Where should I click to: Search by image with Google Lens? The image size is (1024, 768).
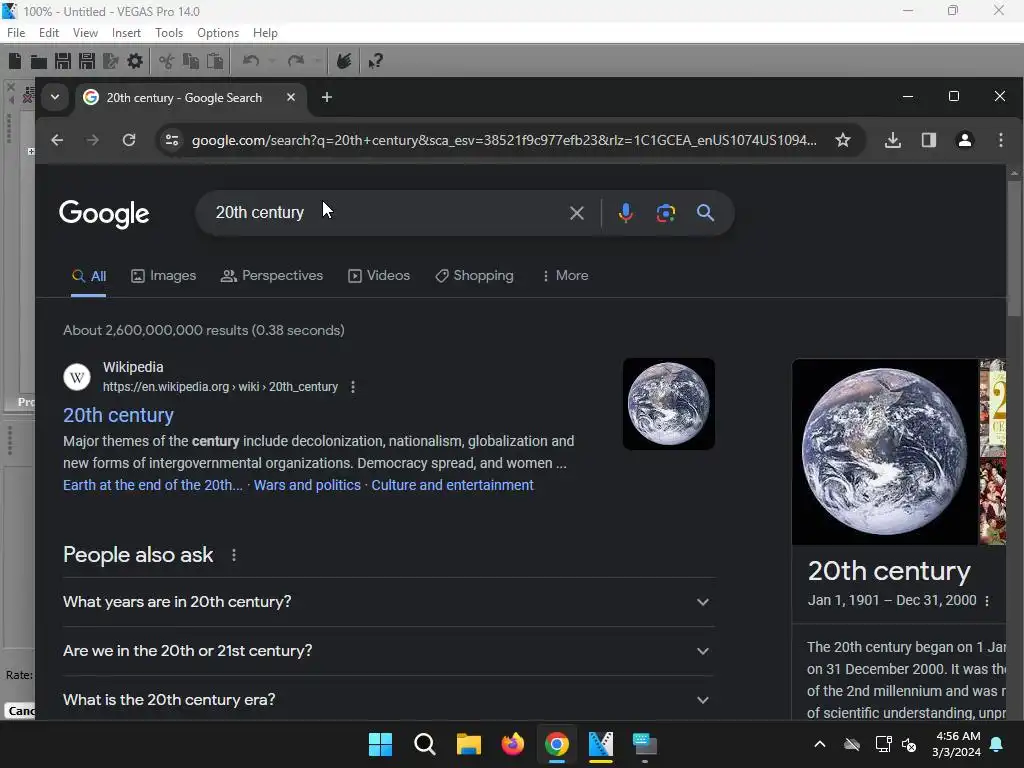click(665, 213)
